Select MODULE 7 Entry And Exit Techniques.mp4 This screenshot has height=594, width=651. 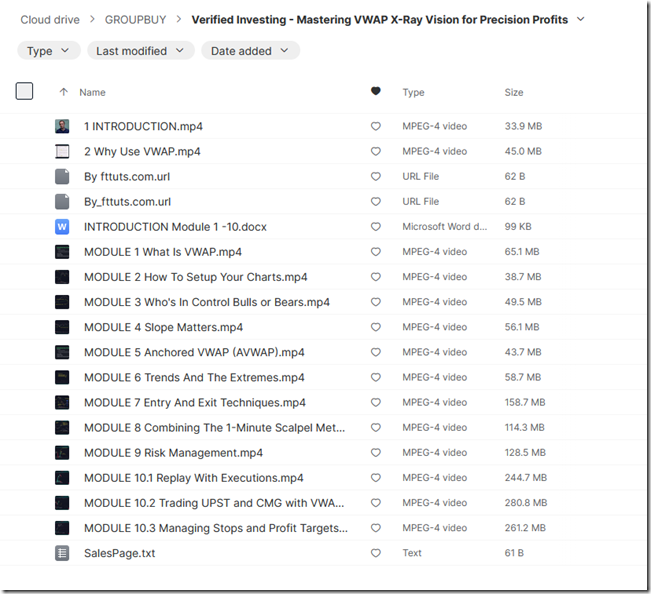(195, 403)
